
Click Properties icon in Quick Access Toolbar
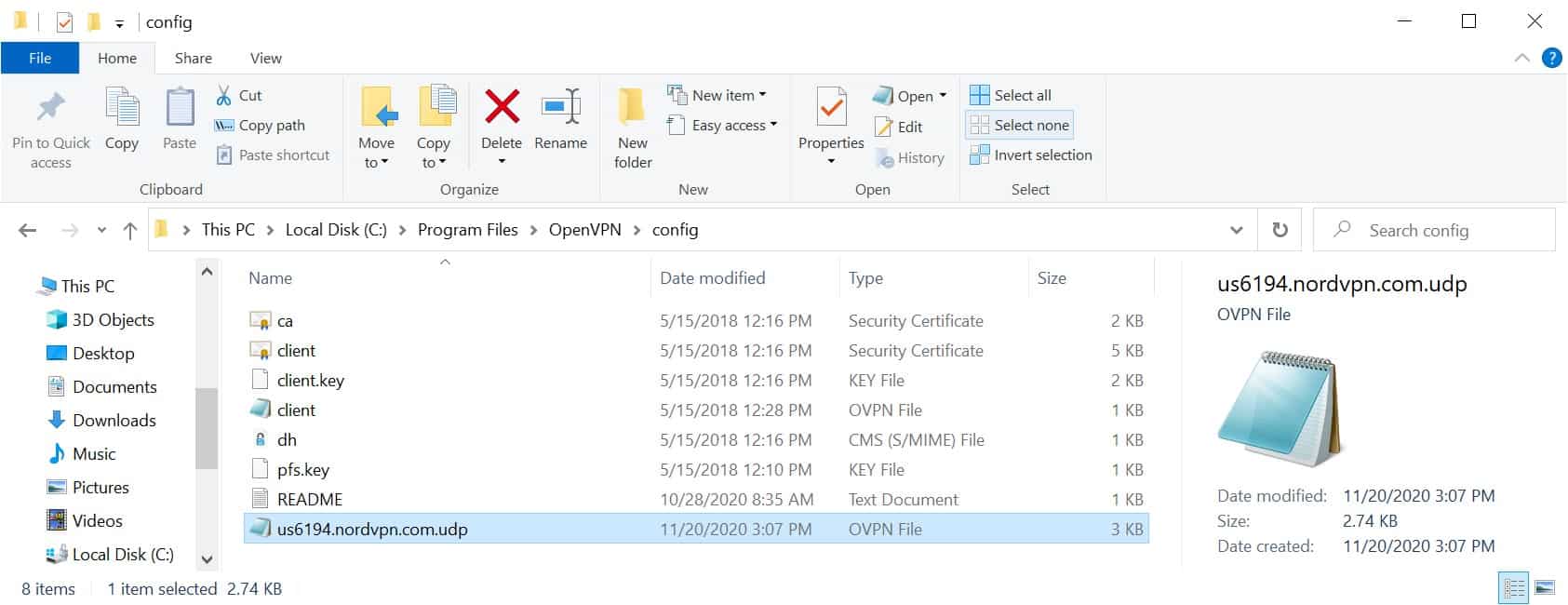point(64,21)
